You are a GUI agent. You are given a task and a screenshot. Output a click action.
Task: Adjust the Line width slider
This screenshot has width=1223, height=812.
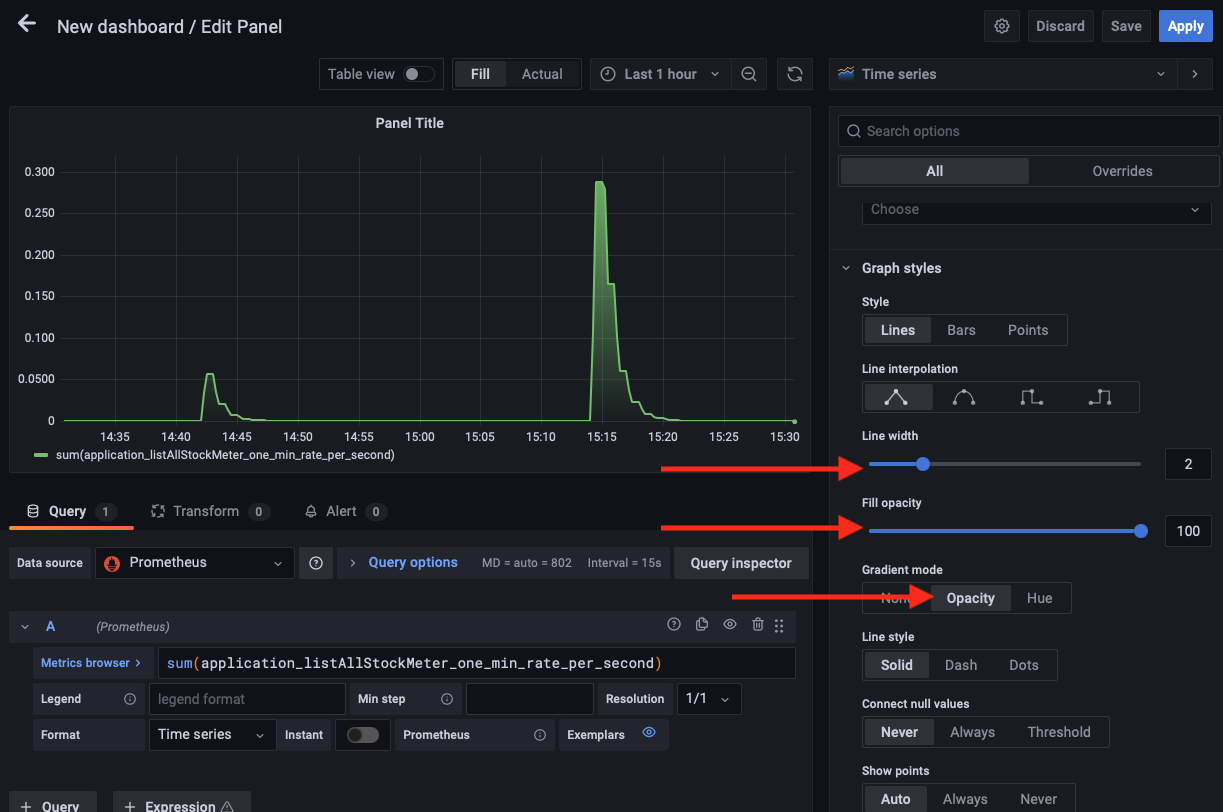point(1004,464)
